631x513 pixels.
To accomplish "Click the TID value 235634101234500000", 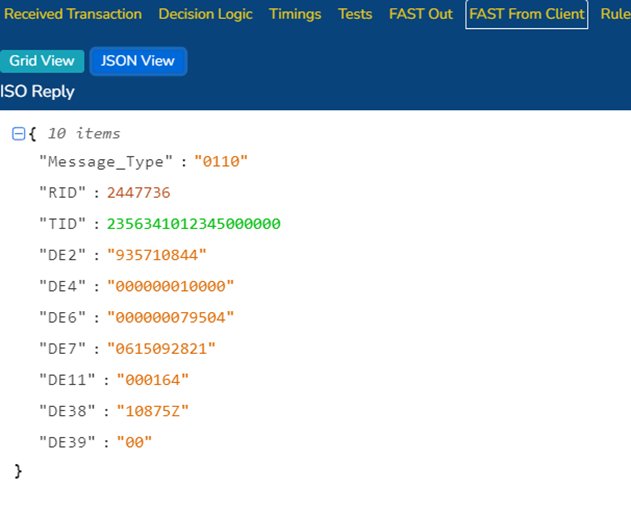I will click(194, 224).
